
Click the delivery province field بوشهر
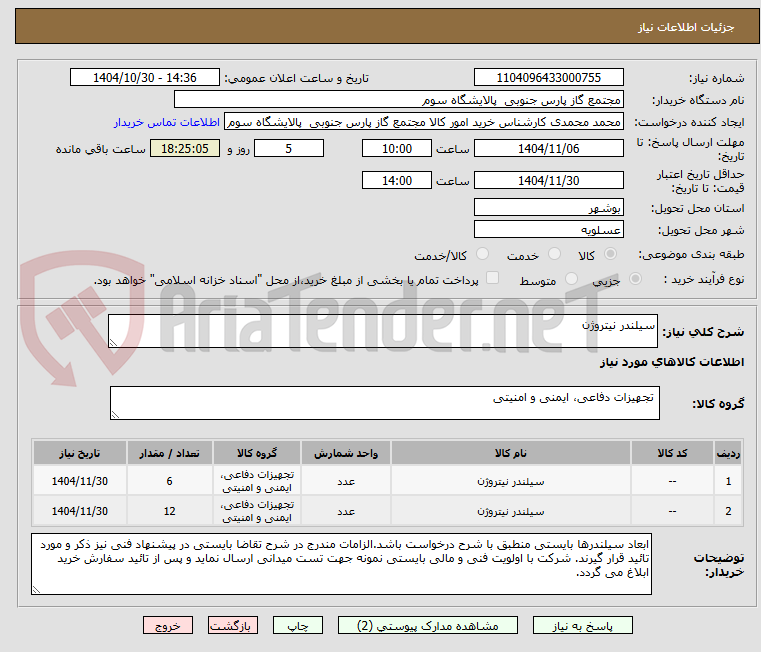click(x=548, y=207)
